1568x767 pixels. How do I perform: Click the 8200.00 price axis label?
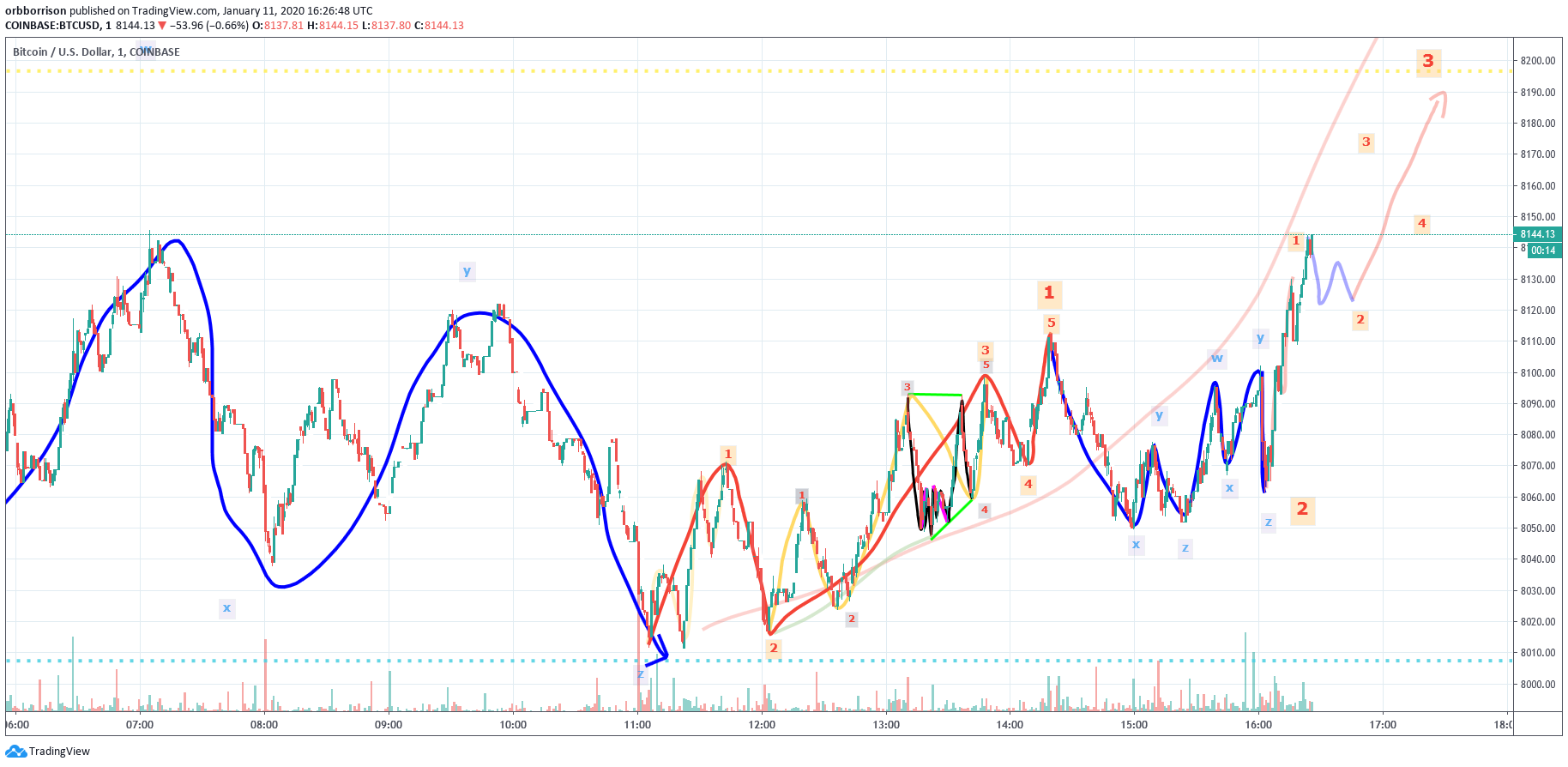point(1538,61)
